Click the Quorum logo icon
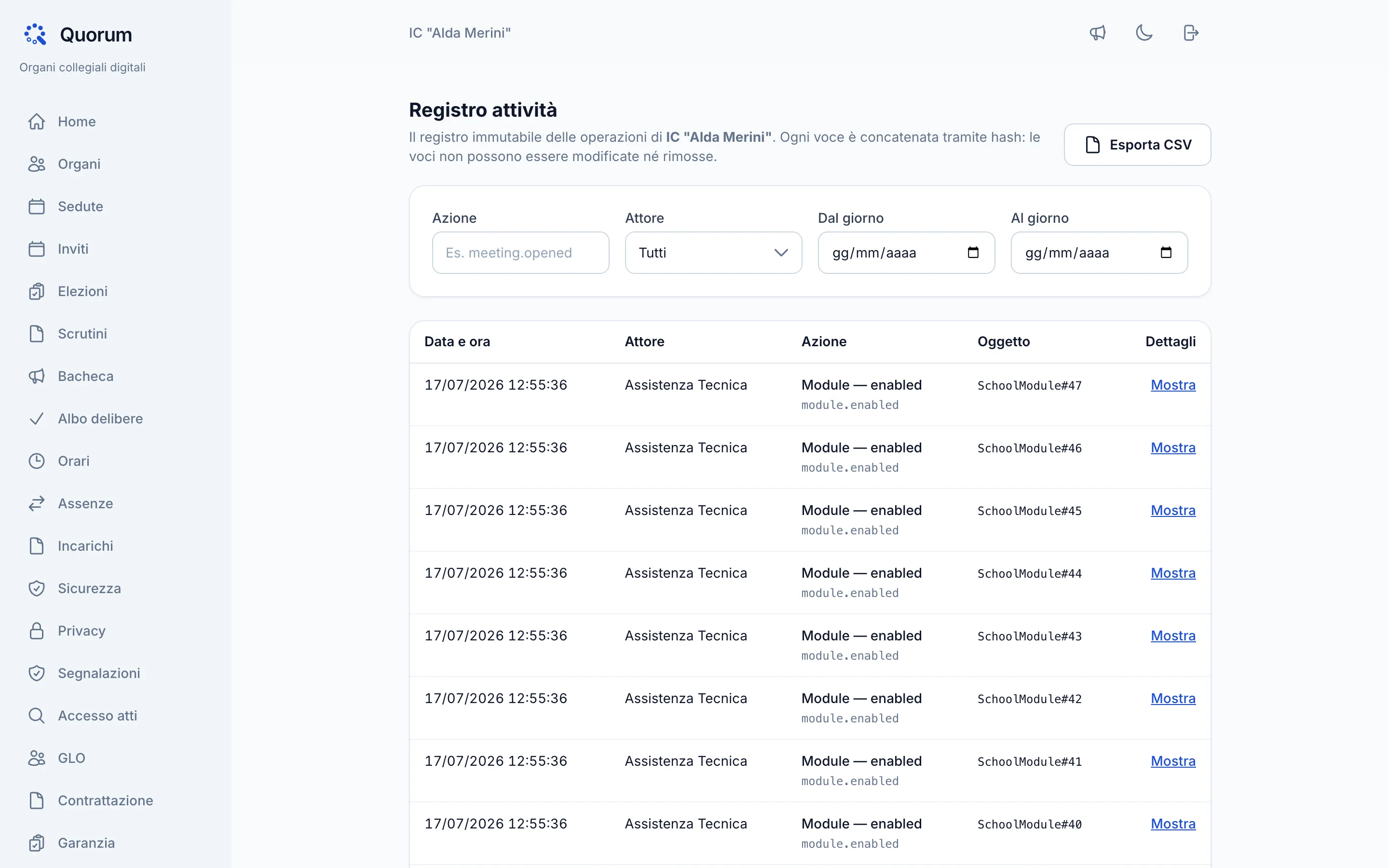 35,34
